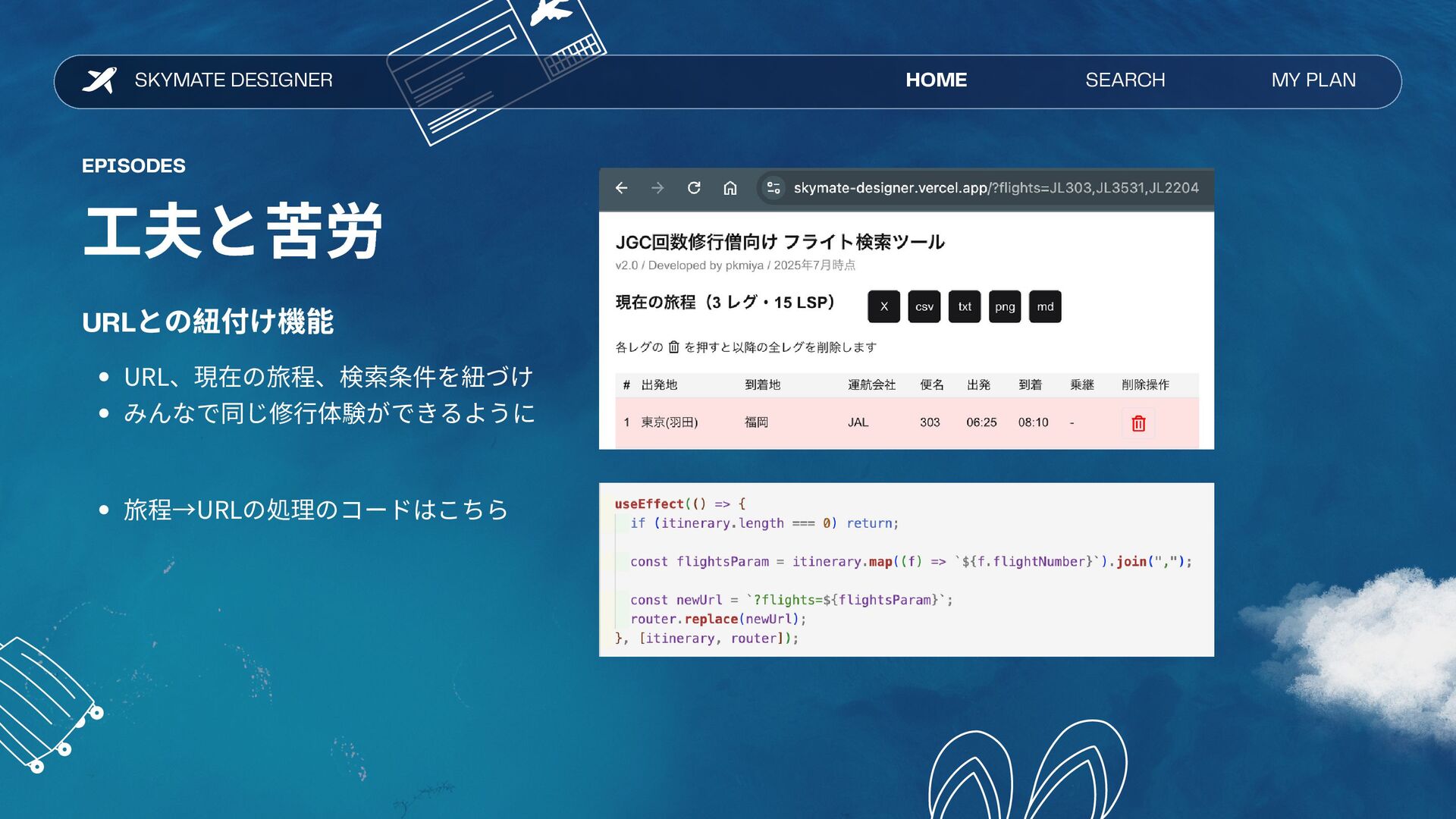The image size is (1456, 819).
Task: Click the const flightsParam code line
Action: (911, 561)
